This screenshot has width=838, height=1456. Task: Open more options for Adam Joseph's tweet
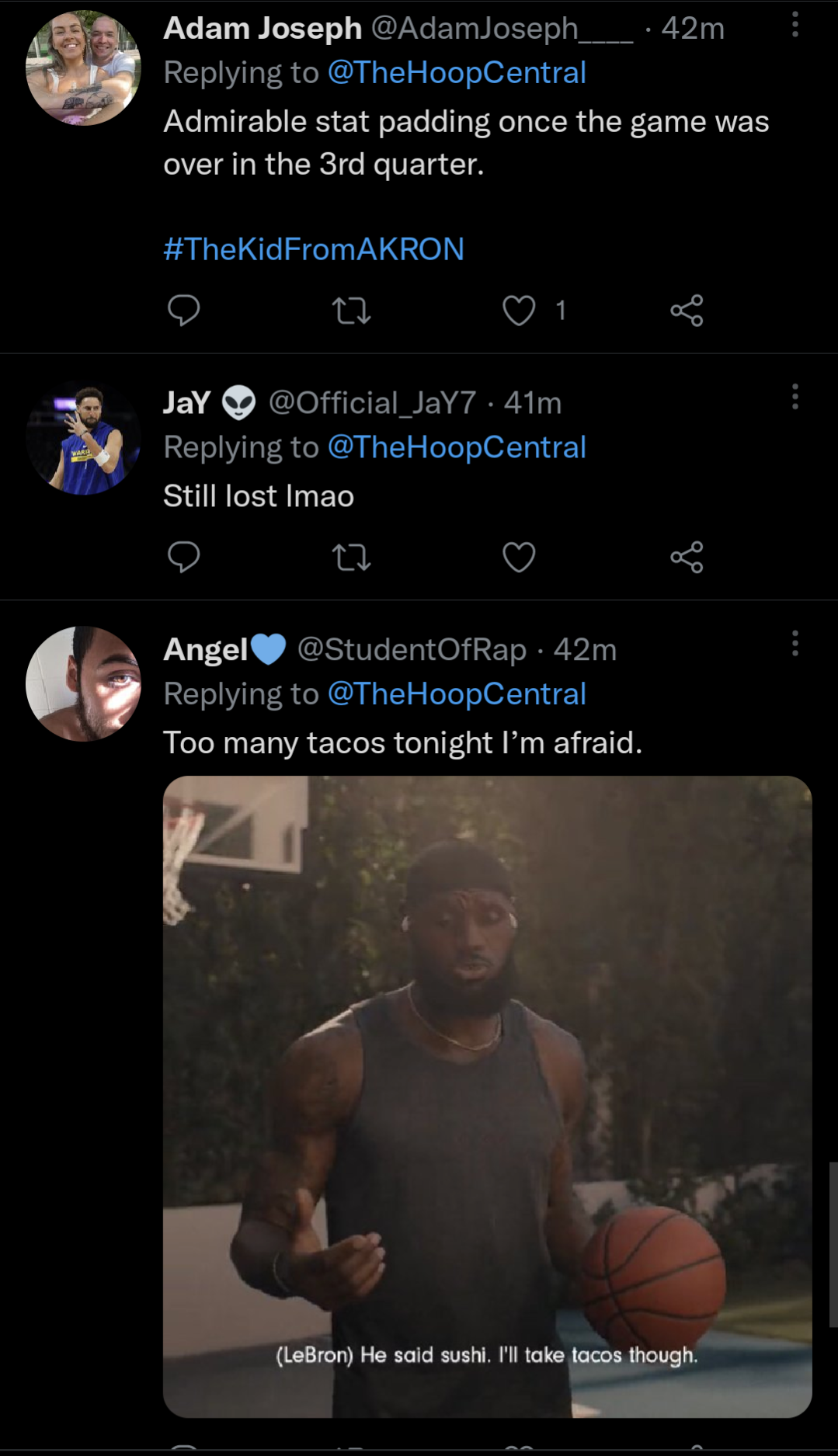pyautogui.click(x=795, y=25)
